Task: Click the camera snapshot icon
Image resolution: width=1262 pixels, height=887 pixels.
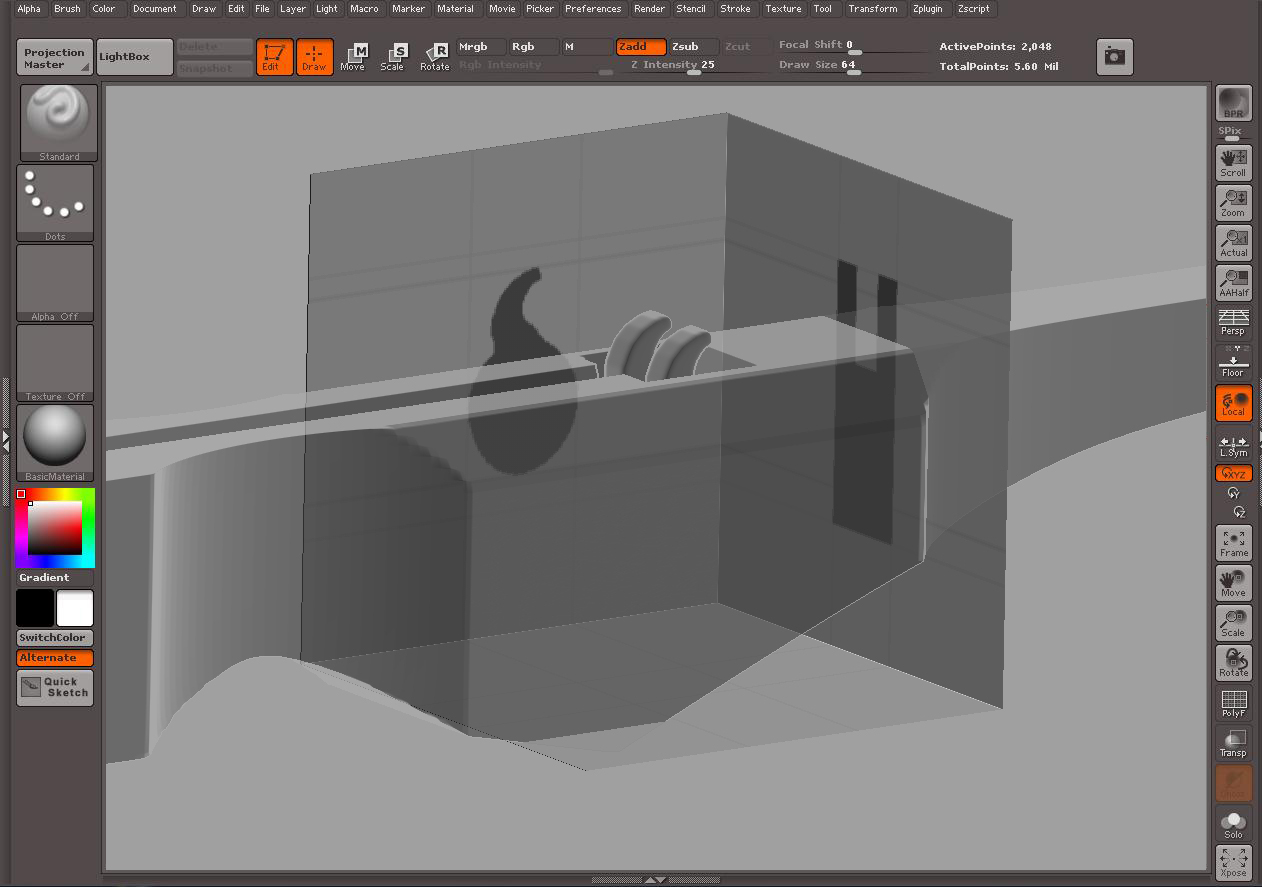Action: [1114, 57]
